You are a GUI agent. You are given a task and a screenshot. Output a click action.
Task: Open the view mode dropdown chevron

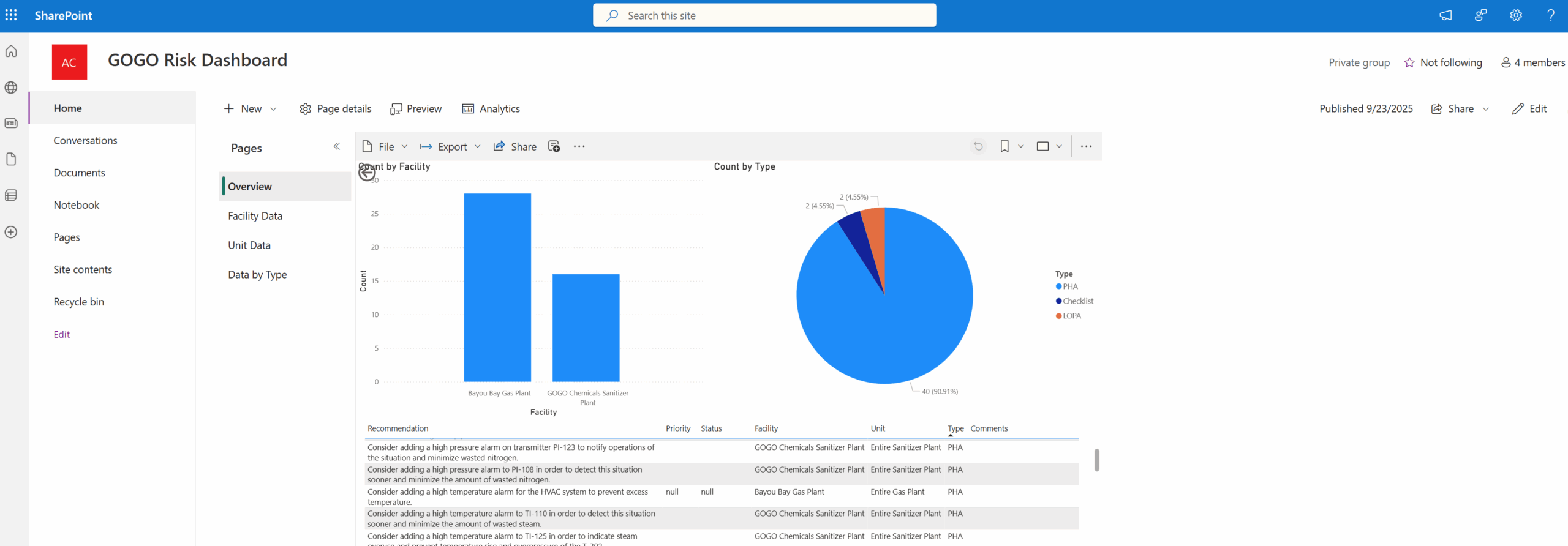[x=1059, y=146]
